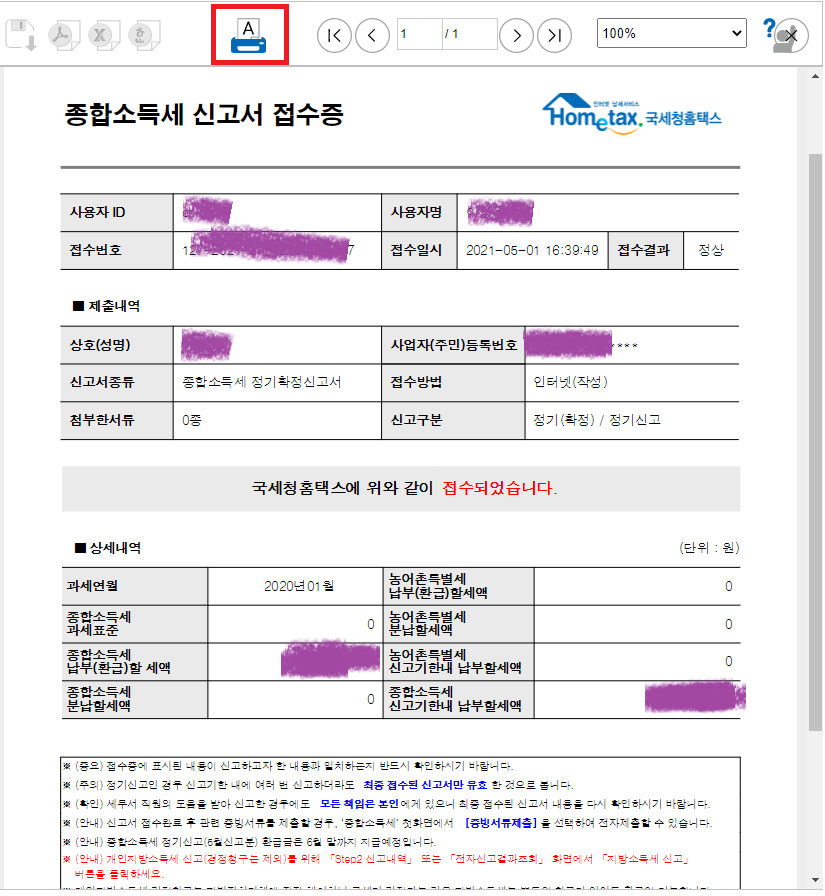Click the '사업자(주민)등록번호' label cell
The height and width of the screenshot is (896, 825).
click(x=453, y=345)
